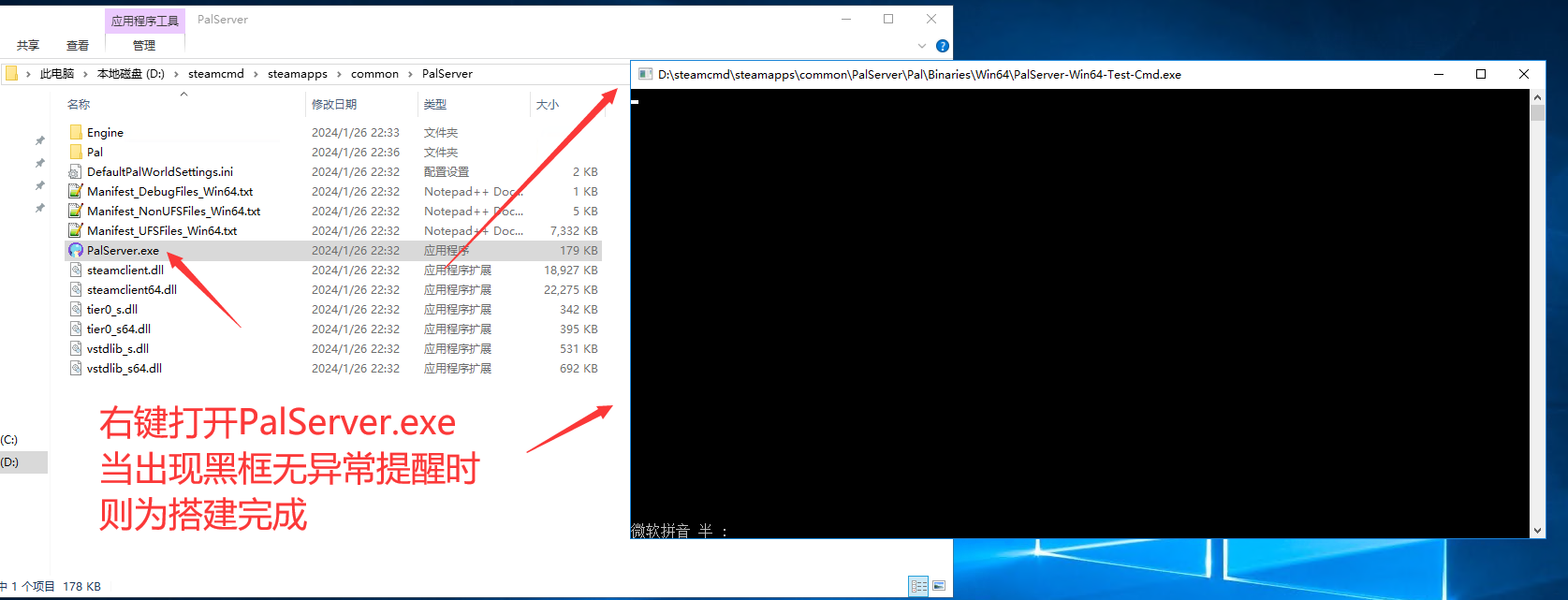Open the dropdown arrow before 此电脑 in address bar
This screenshot has height=600, width=1568.
(x=28, y=74)
